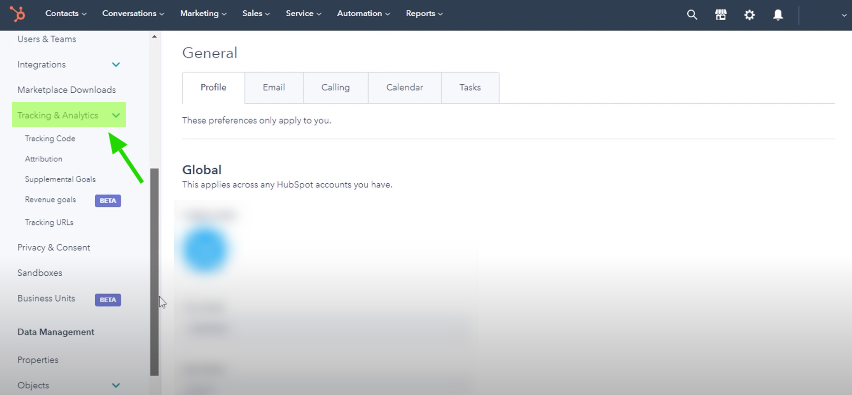Open Users & Teams settings
The width and height of the screenshot is (852, 395).
(47, 39)
